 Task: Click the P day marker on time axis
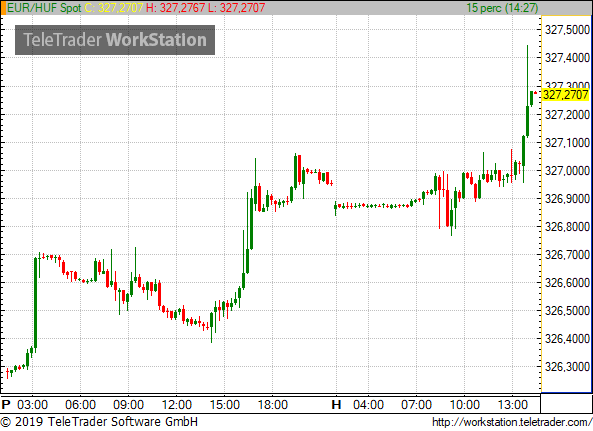(x=6, y=405)
